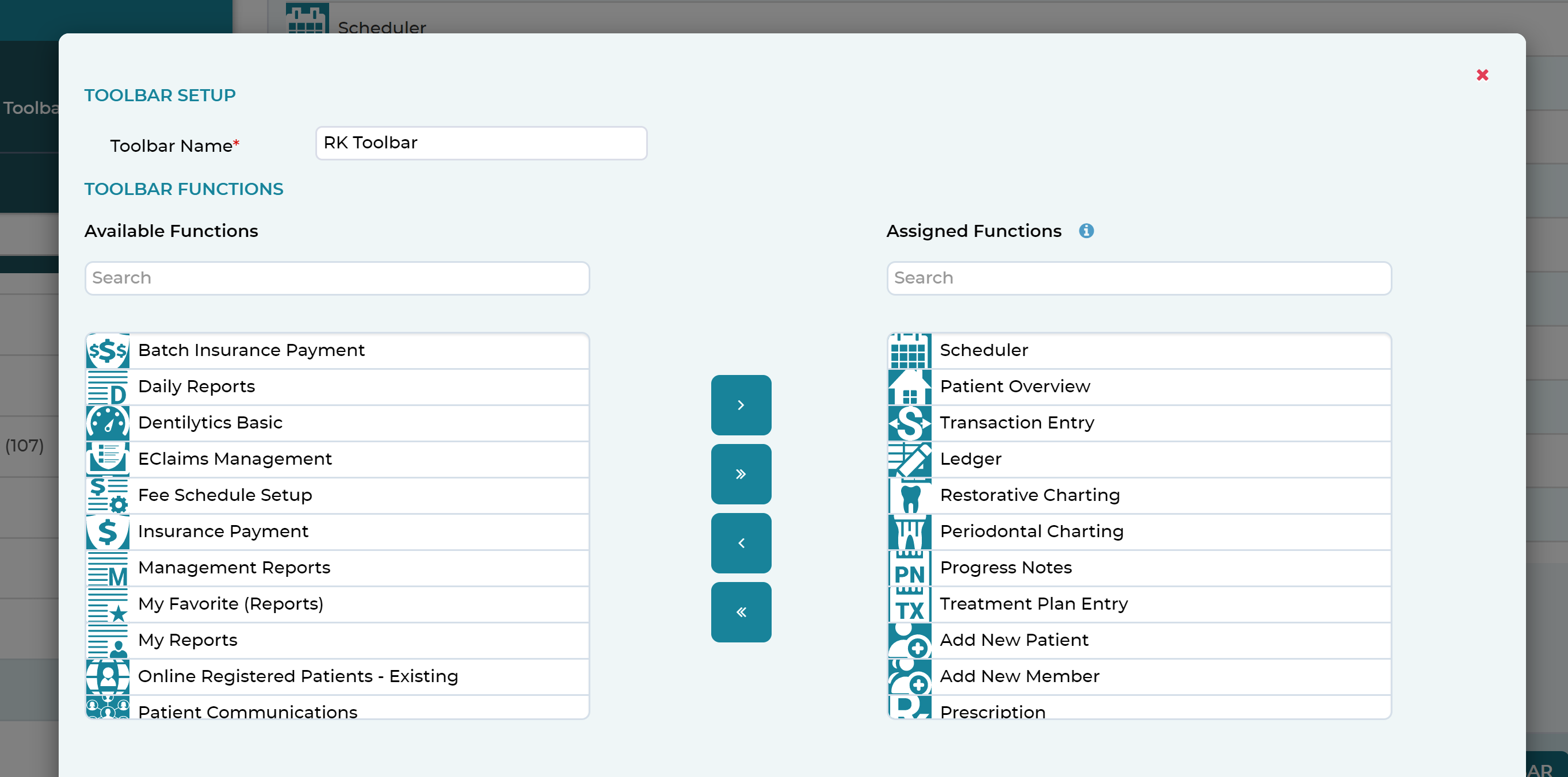The height and width of the screenshot is (777, 1568).
Task: Select My Favorite (Reports) function
Action: (337, 604)
